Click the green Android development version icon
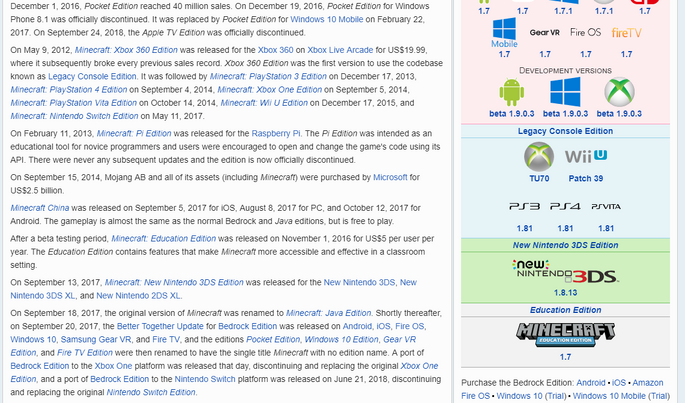 tap(511, 94)
